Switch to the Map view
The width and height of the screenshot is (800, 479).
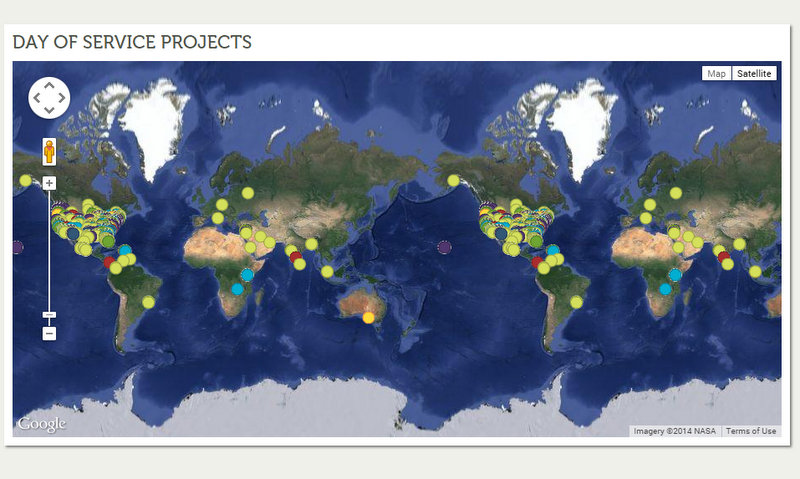(716, 73)
